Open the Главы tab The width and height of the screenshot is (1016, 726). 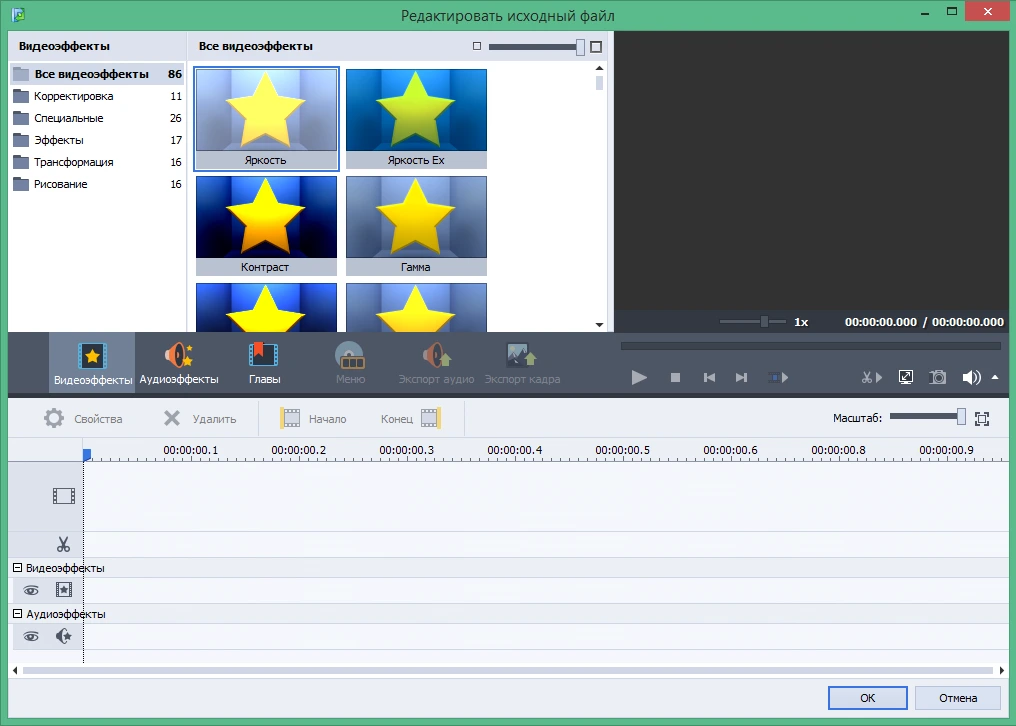[264, 363]
